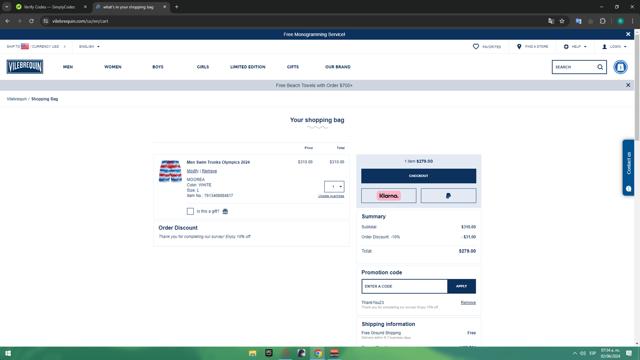
Task: Open a new browser tab
Action: pos(176,7)
